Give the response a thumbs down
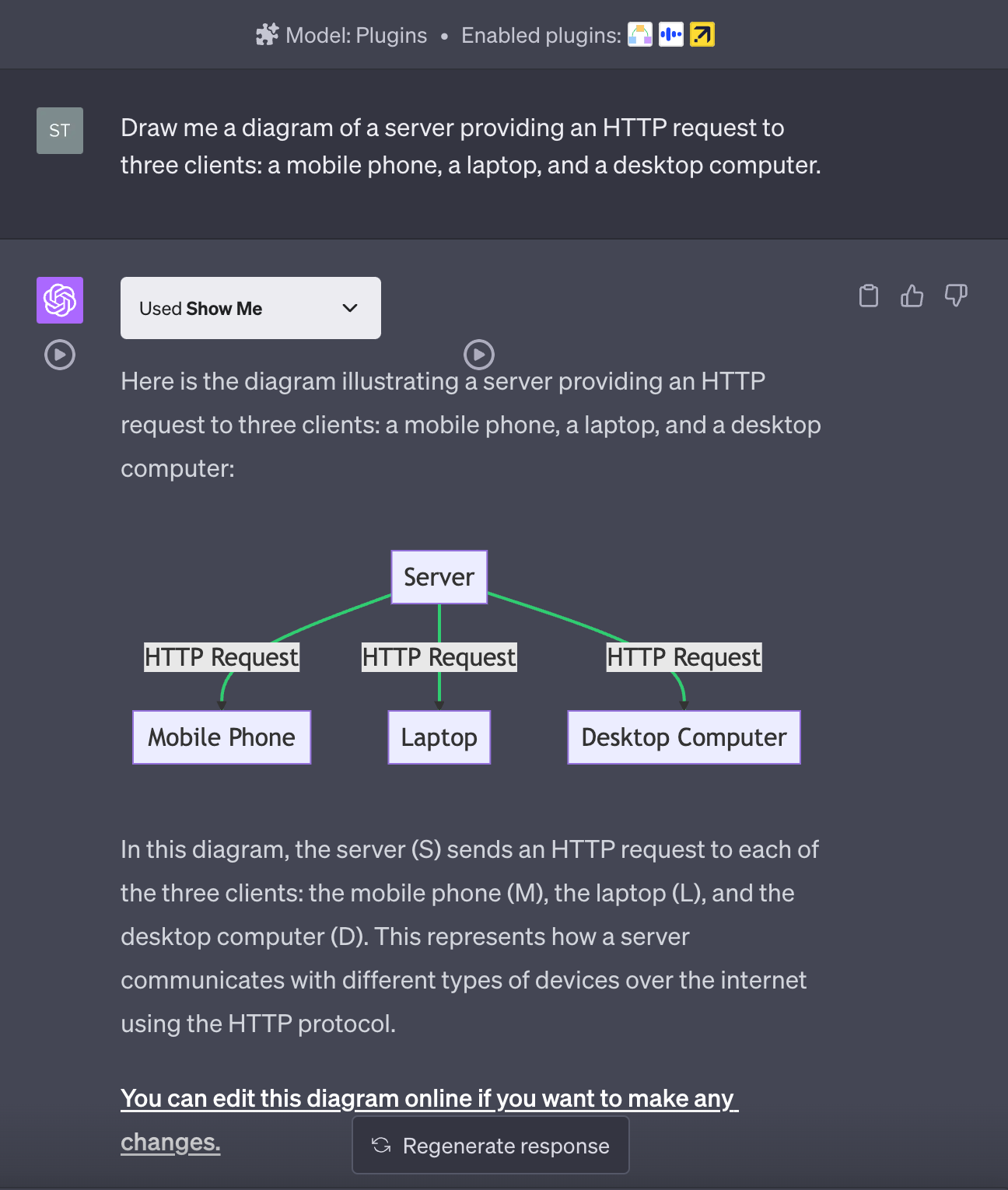 [956, 296]
